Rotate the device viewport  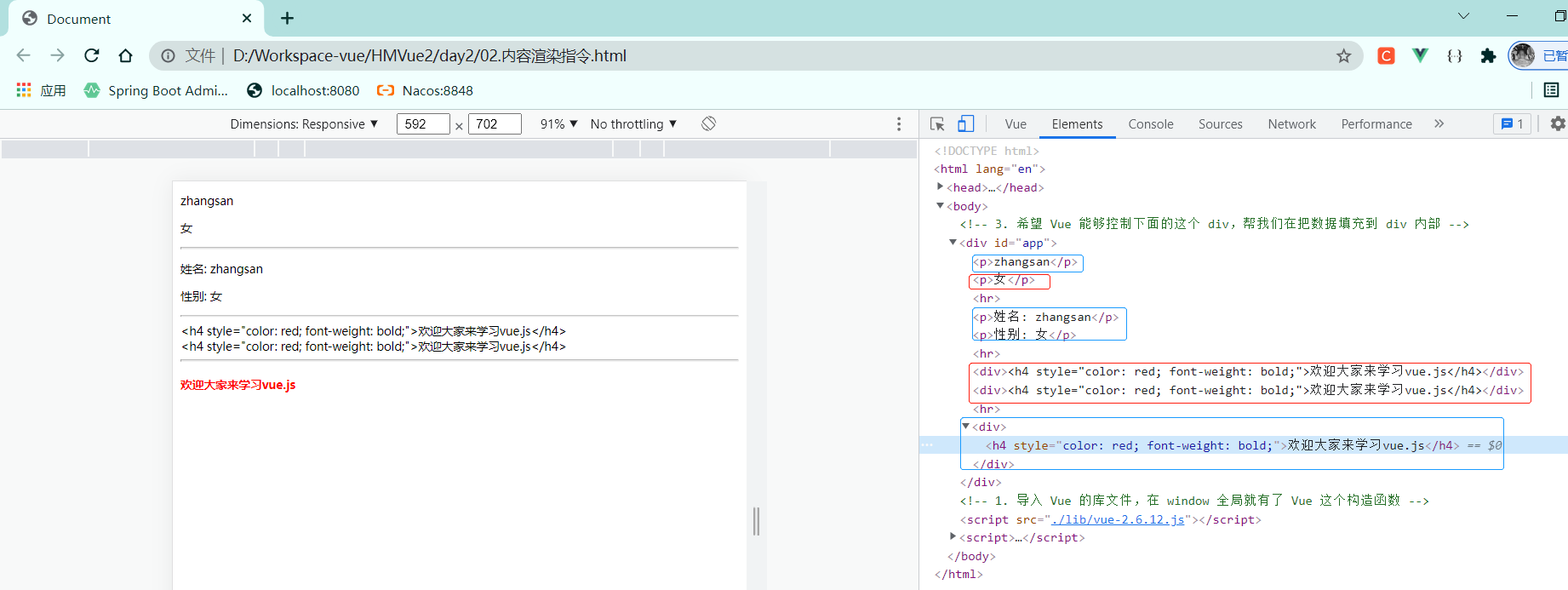(x=708, y=123)
